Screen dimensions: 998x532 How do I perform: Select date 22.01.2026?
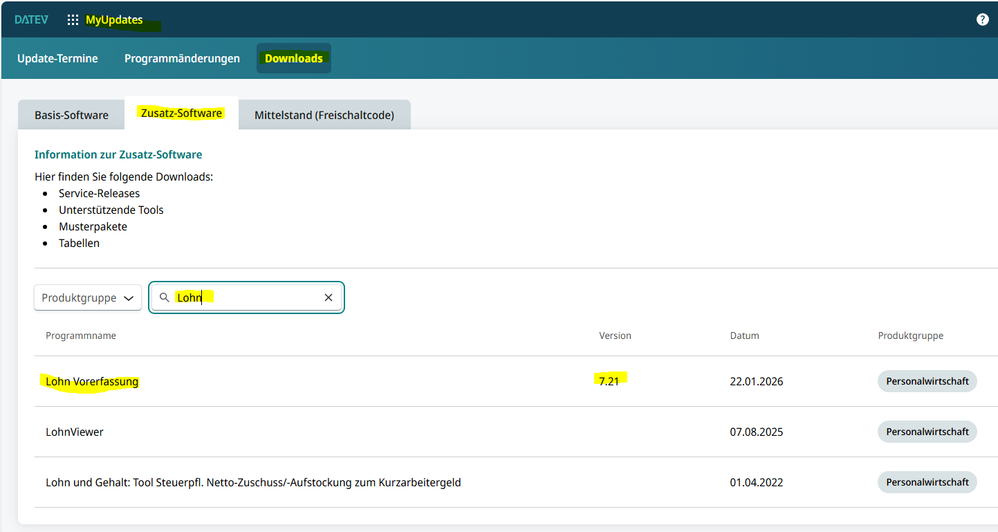click(757, 381)
